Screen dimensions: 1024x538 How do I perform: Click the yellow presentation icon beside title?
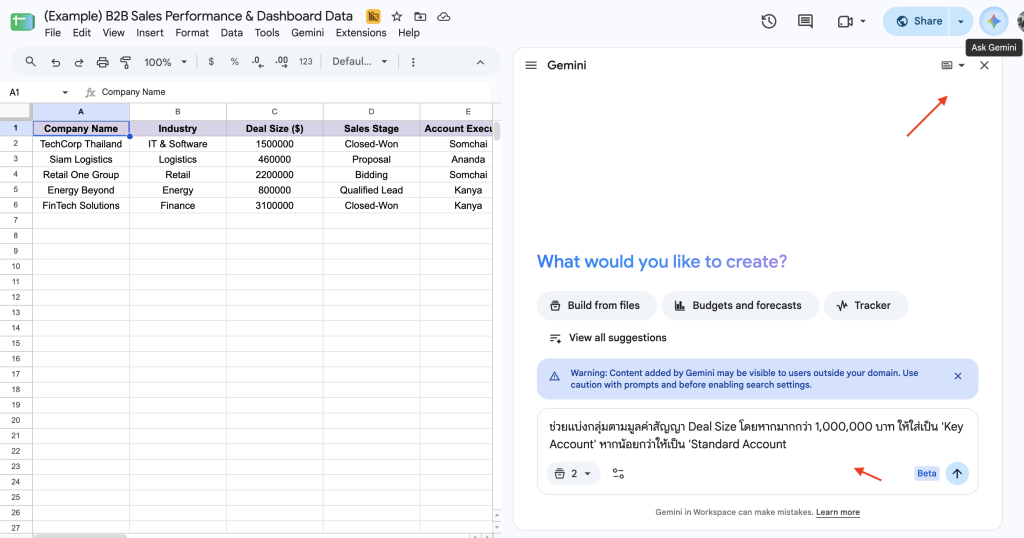(373, 16)
